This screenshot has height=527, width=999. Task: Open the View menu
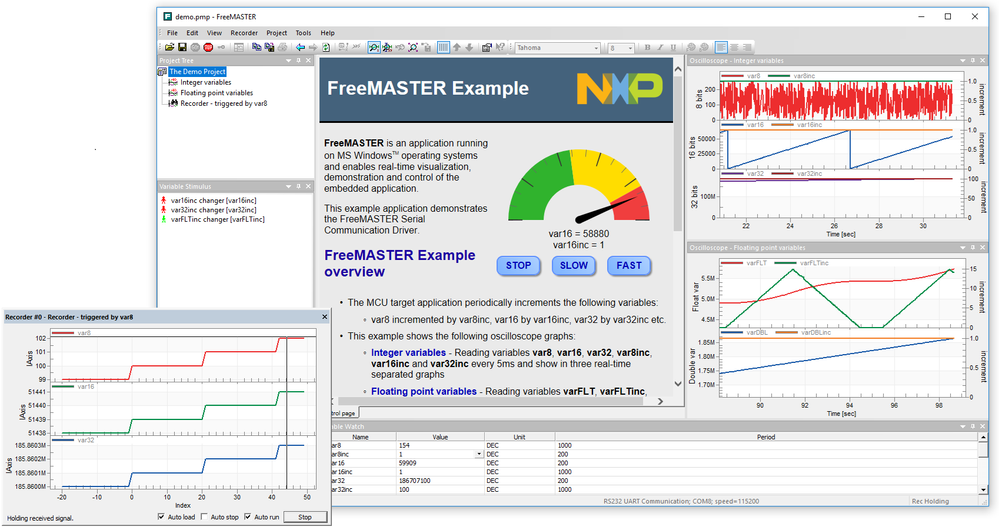(214, 33)
